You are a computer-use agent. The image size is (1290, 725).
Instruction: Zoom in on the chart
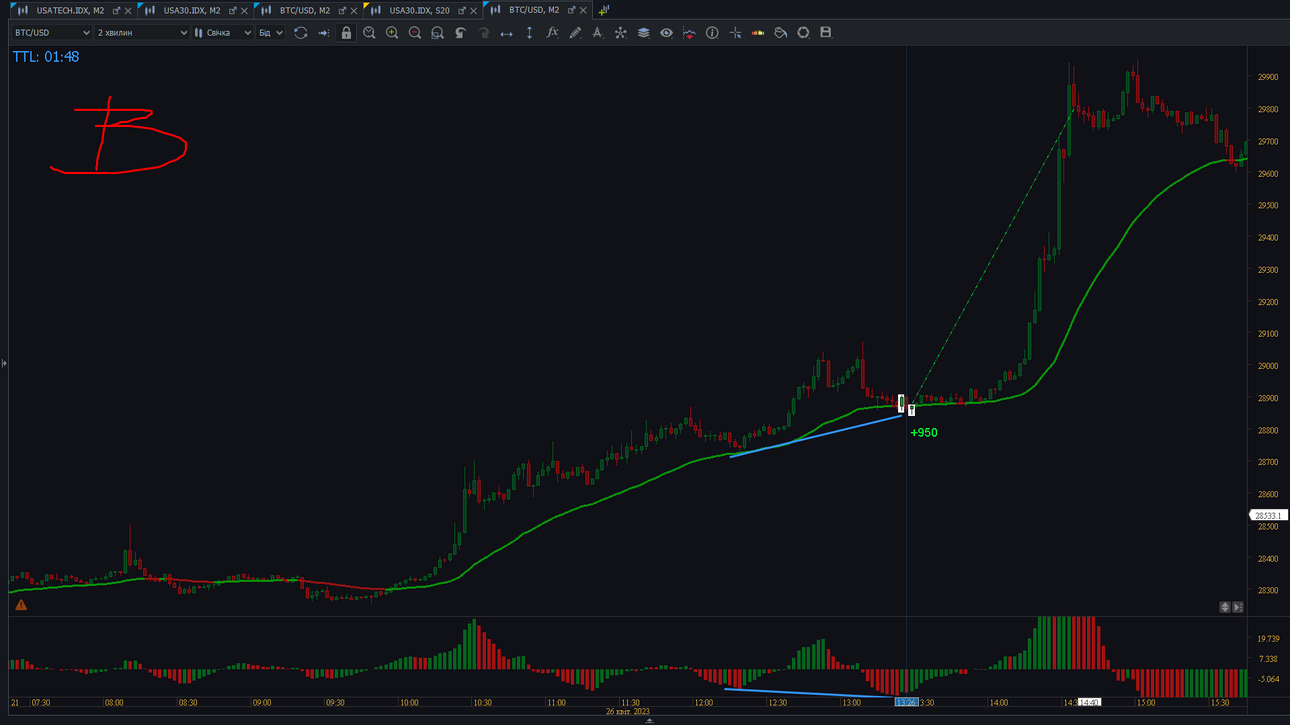392,33
